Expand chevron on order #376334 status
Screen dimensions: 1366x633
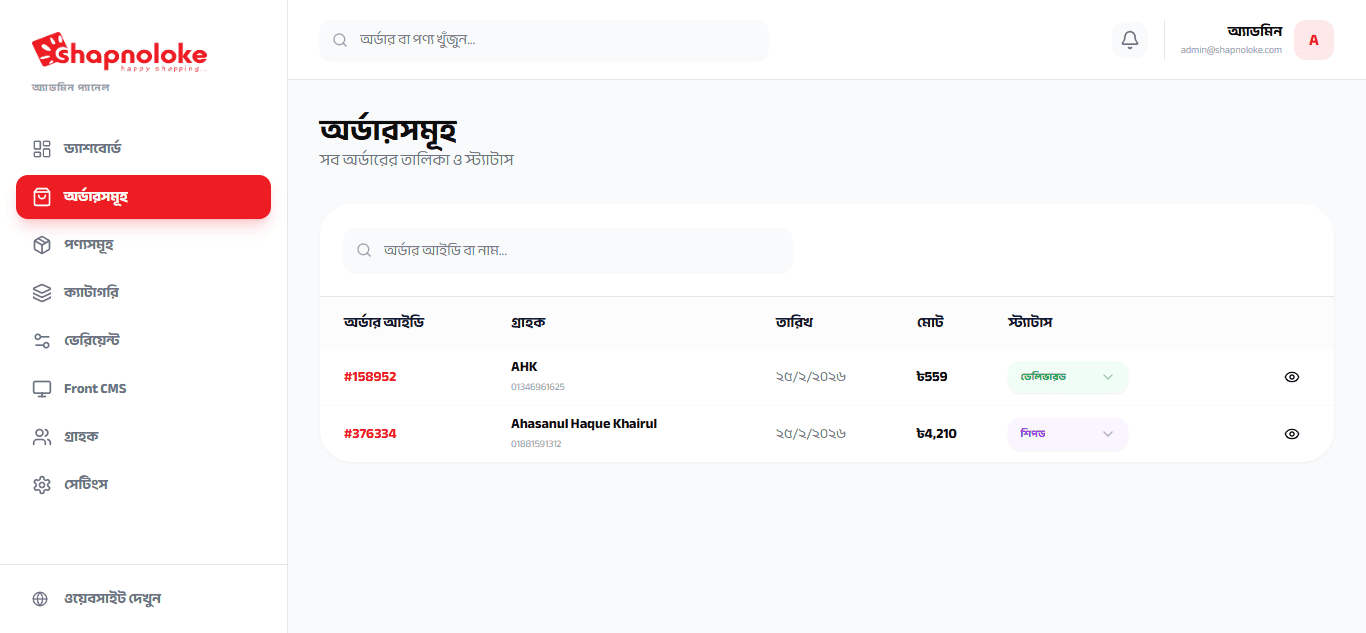(x=1107, y=434)
